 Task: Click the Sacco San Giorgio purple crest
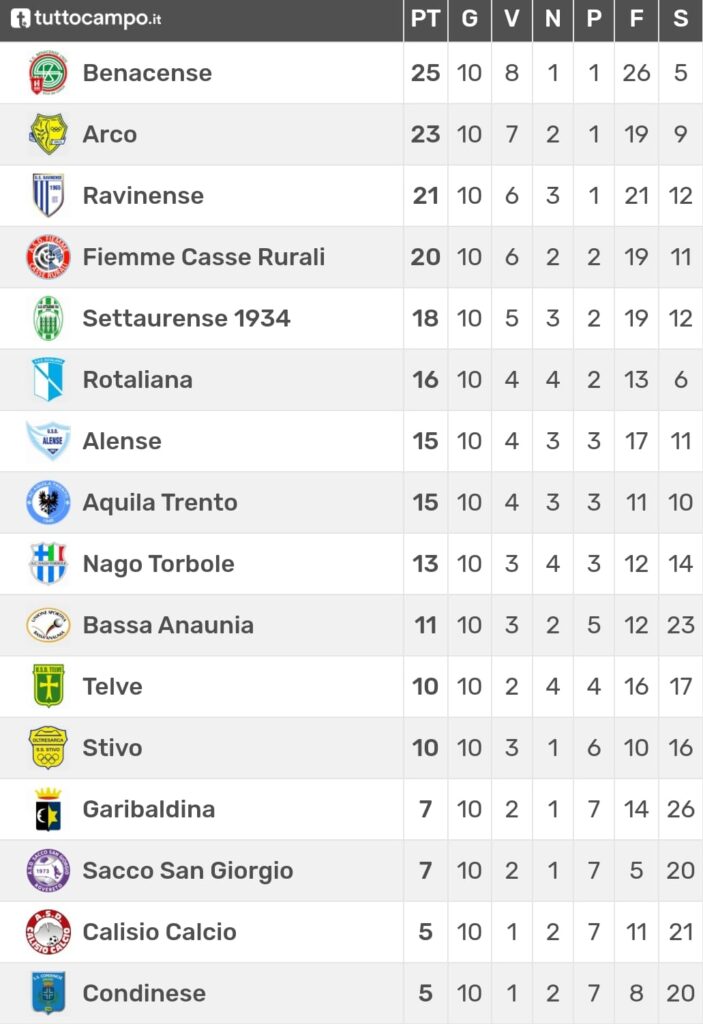point(48,871)
